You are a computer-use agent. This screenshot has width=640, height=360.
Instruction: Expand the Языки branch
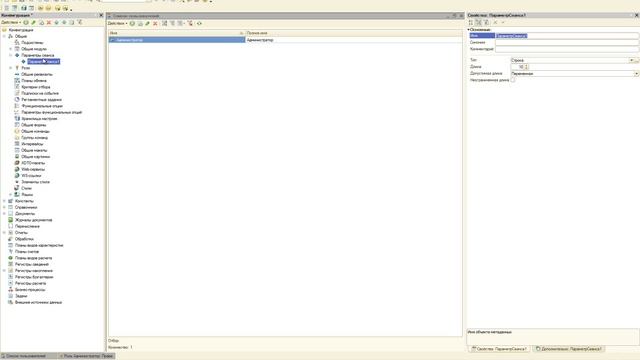pos(11,195)
